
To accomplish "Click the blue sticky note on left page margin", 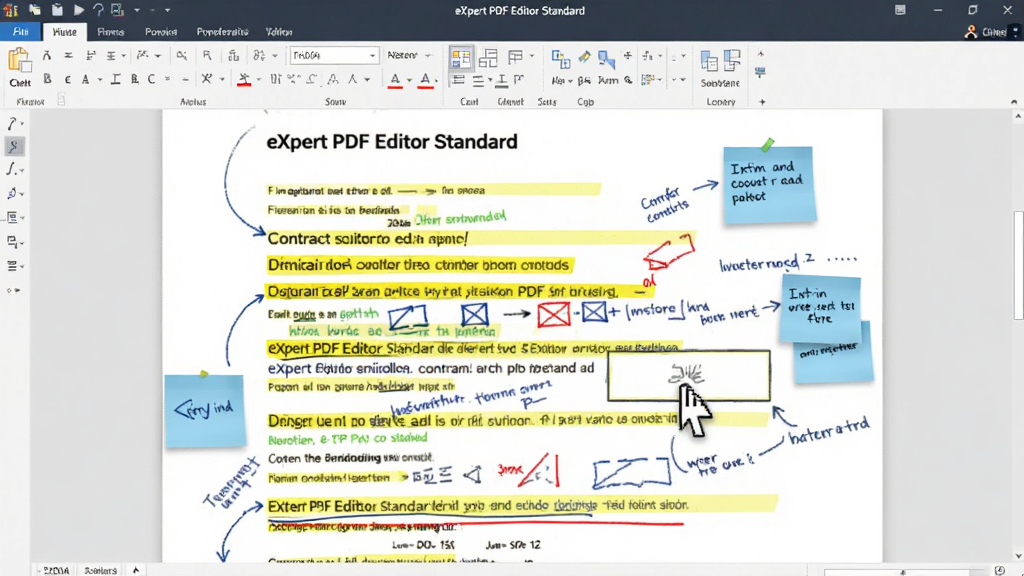I will [x=205, y=410].
